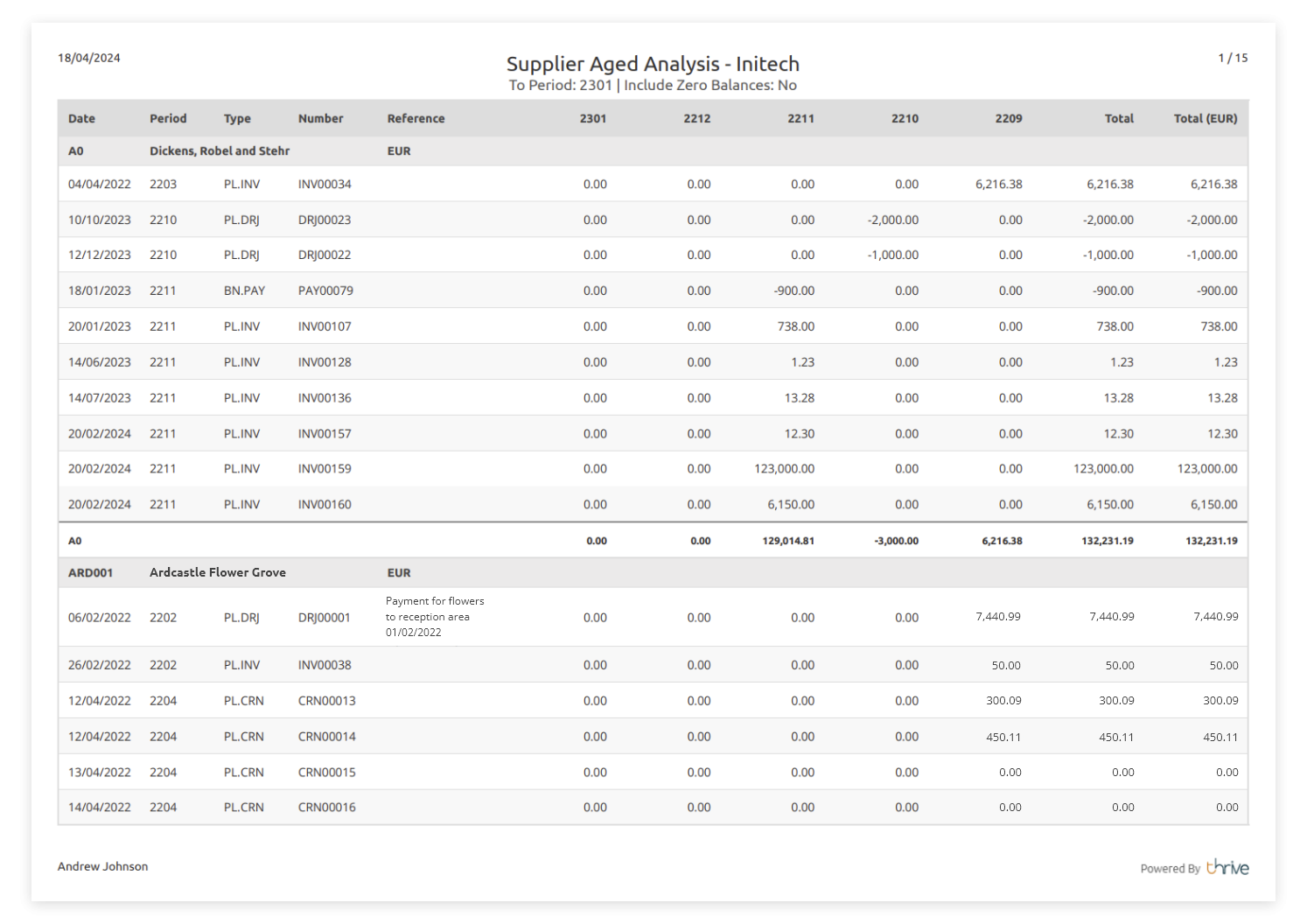Screen dimensions: 1307x924
Task: Click the Andrew Johnson name in footer
Action: [102, 866]
